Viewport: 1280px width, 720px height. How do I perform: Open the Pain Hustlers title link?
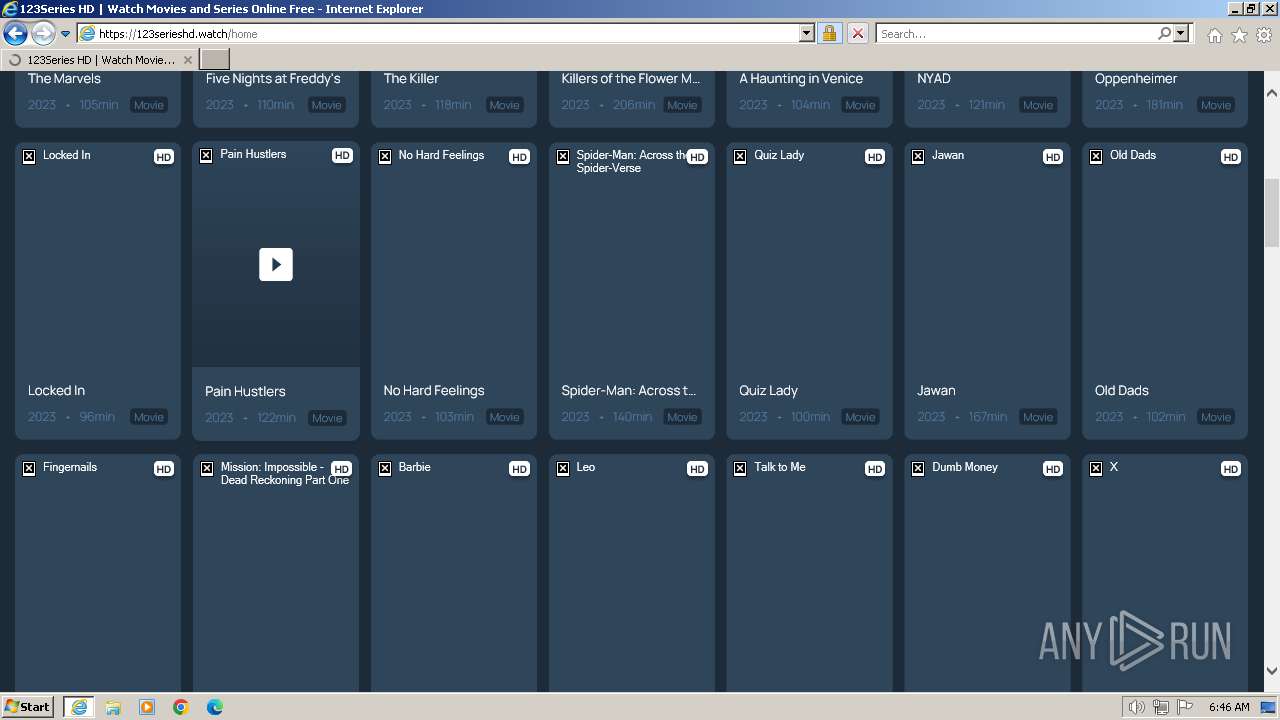click(x=245, y=391)
